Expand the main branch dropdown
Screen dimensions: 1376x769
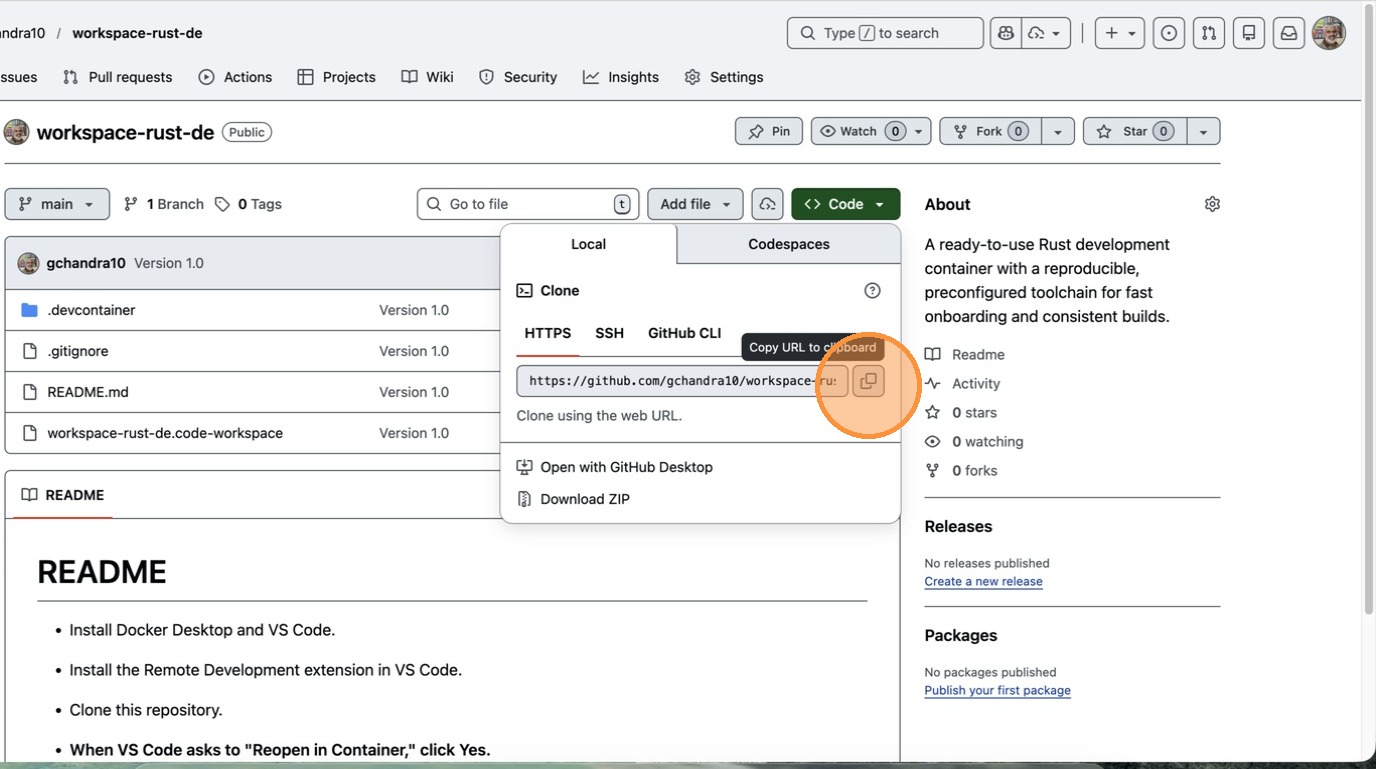[x=57, y=204]
